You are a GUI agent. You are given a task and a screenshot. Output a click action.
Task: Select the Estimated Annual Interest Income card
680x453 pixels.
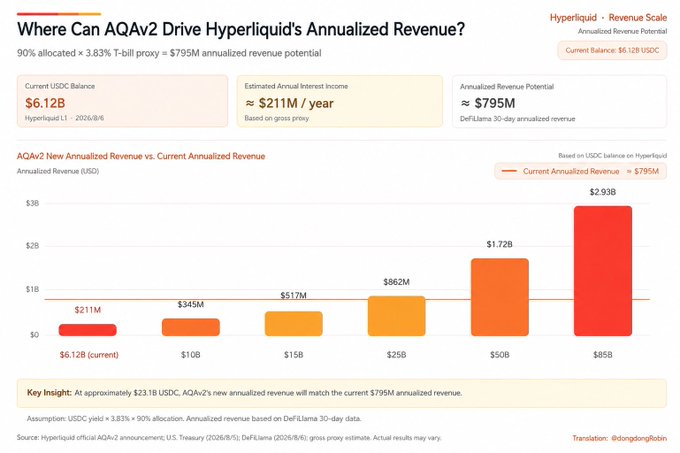click(x=340, y=101)
